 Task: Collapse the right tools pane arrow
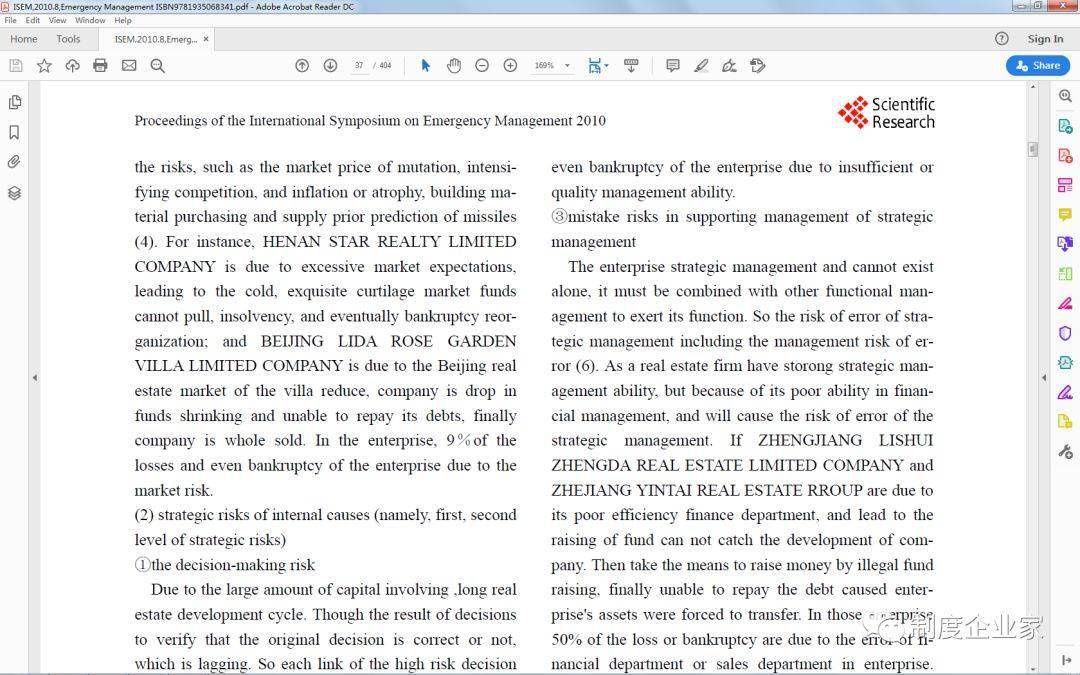click(1043, 377)
